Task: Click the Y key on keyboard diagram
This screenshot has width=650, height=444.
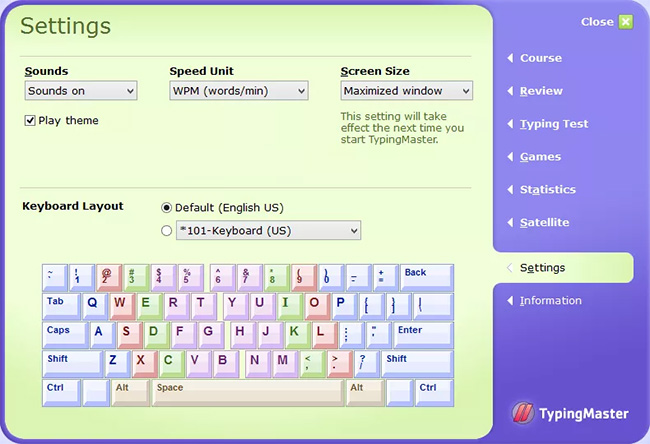Action: [x=236, y=306]
